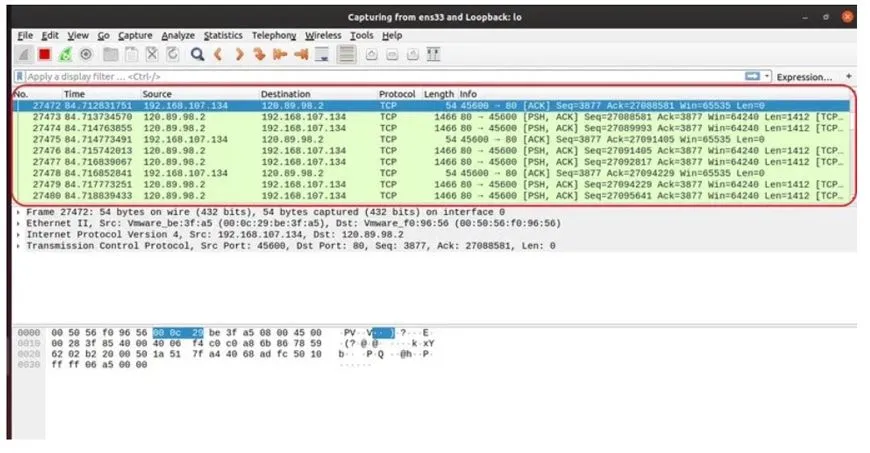Open display filter history dropdown arrow
870x453 pixels.
[767, 76]
